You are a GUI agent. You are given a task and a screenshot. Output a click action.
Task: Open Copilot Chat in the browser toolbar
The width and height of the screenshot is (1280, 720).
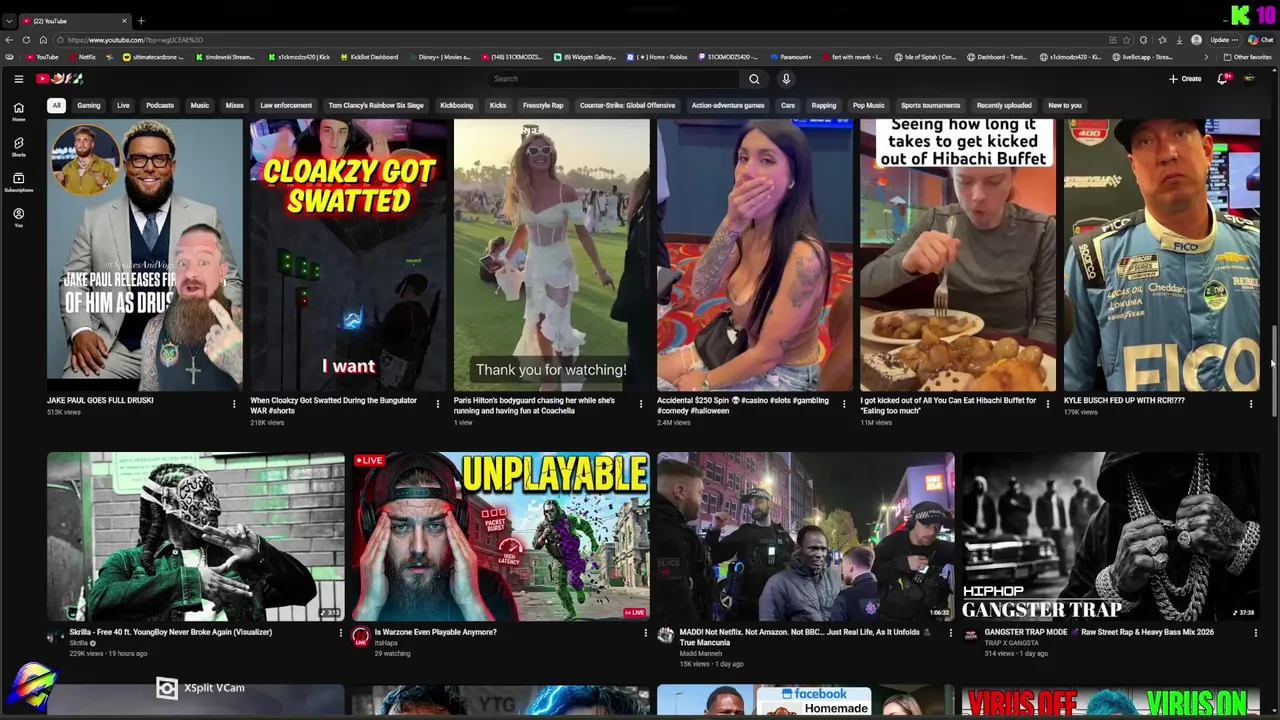point(1260,40)
